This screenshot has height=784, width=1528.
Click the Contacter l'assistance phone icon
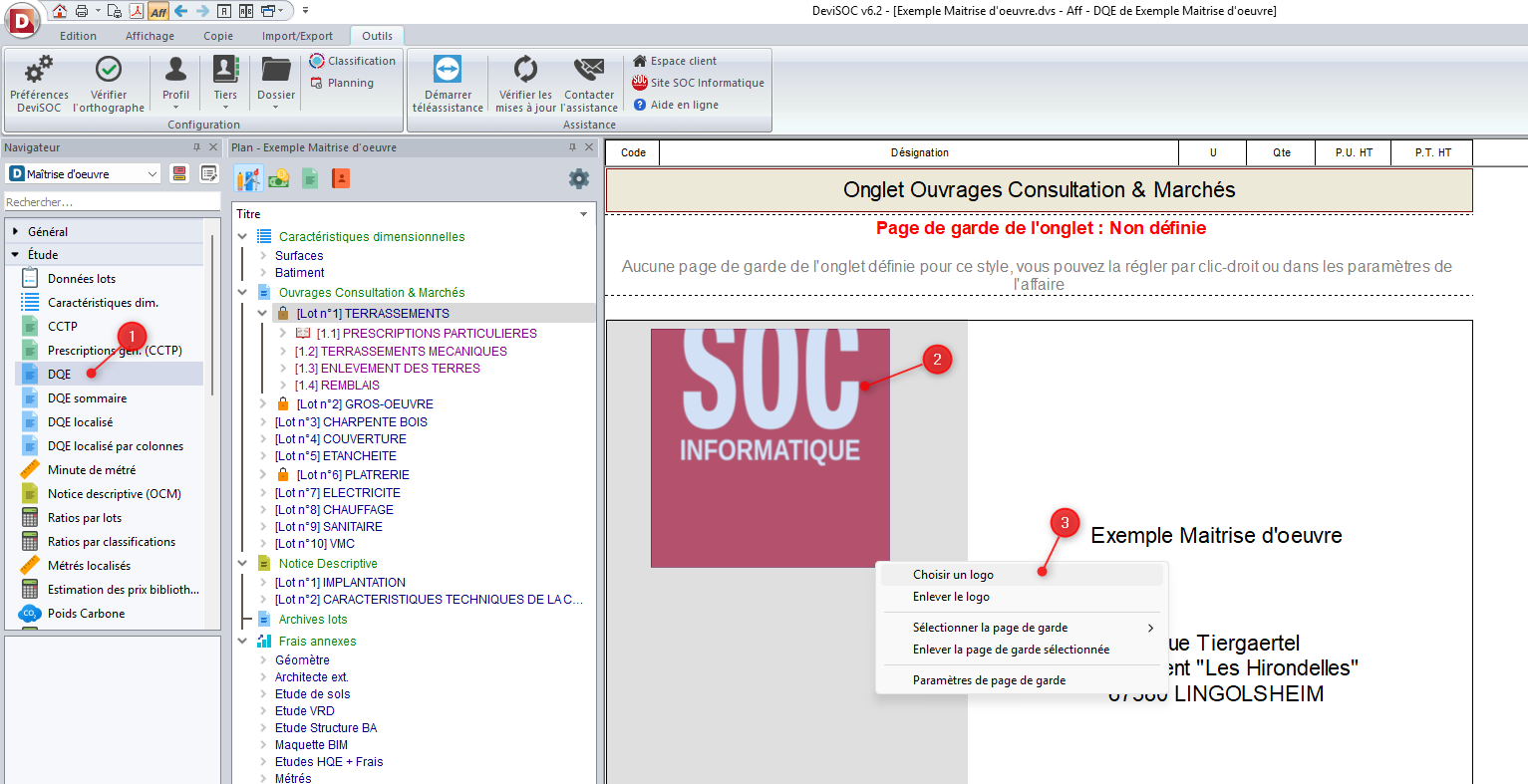[589, 70]
